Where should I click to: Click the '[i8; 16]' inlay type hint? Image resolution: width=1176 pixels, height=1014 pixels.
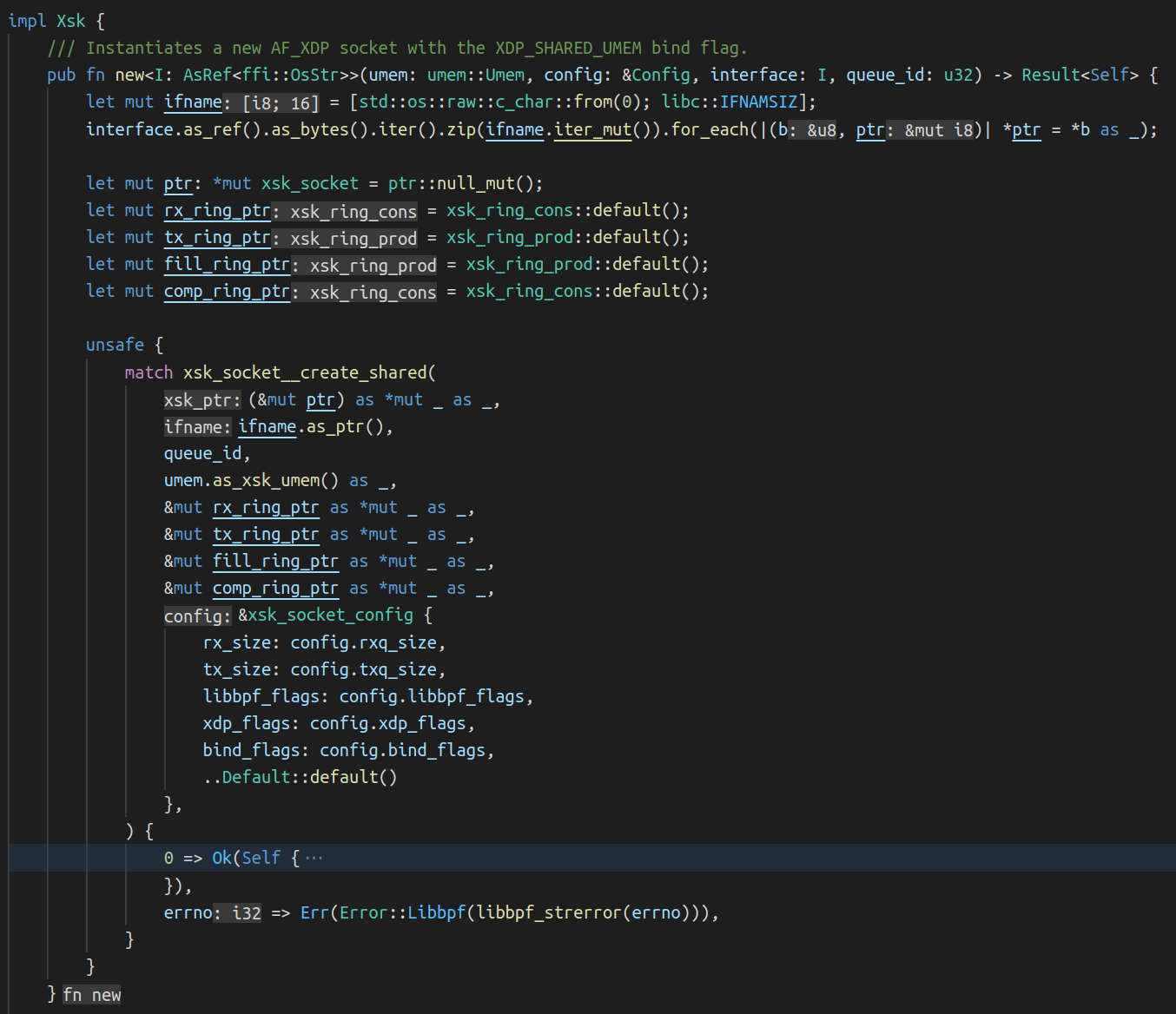(x=281, y=103)
